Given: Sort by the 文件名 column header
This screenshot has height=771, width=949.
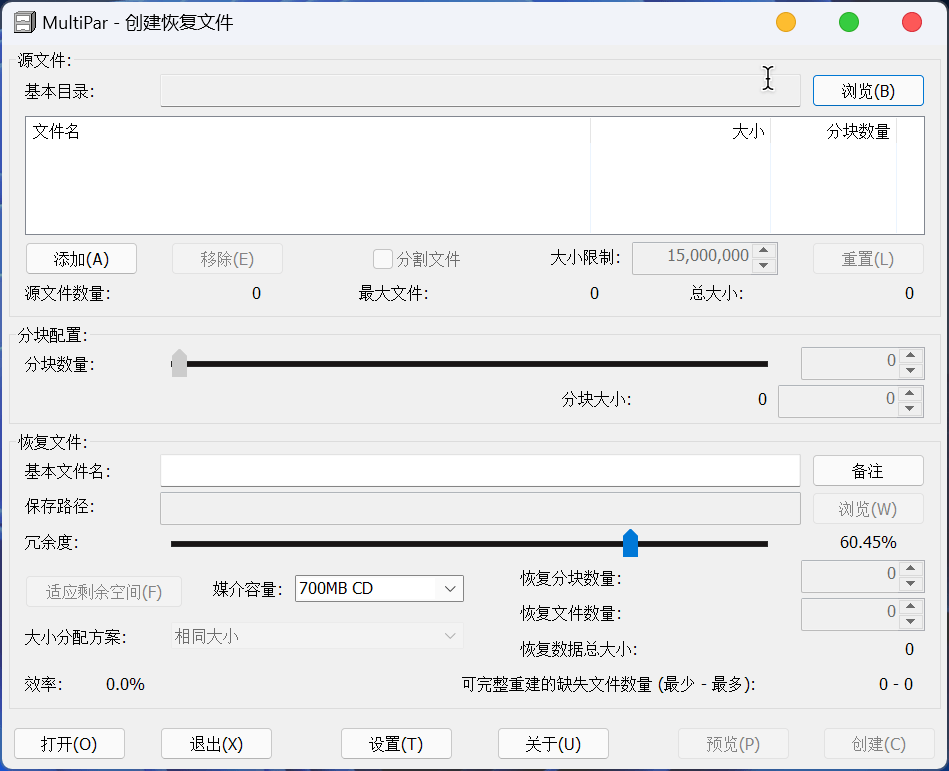Looking at the screenshot, I should click(308, 131).
